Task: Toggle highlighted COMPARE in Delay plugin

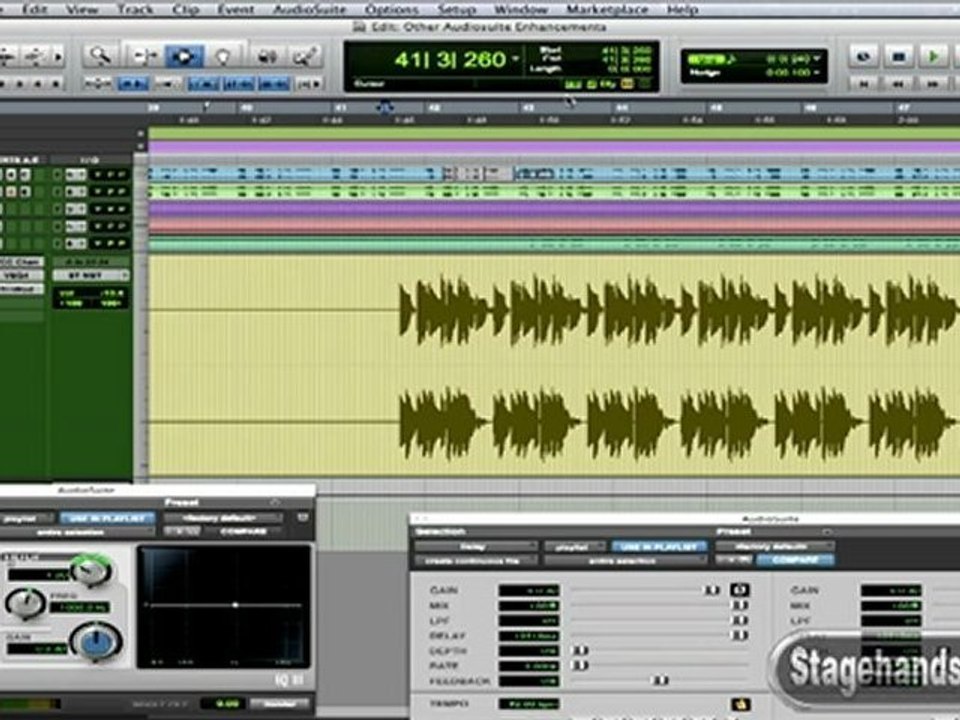Action: [x=794, y=560]
